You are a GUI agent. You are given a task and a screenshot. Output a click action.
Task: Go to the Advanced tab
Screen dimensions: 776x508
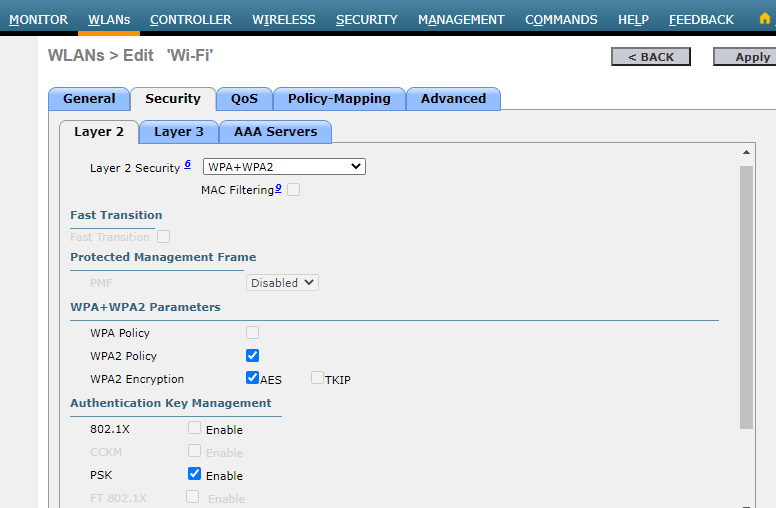[x=453, y=99]
